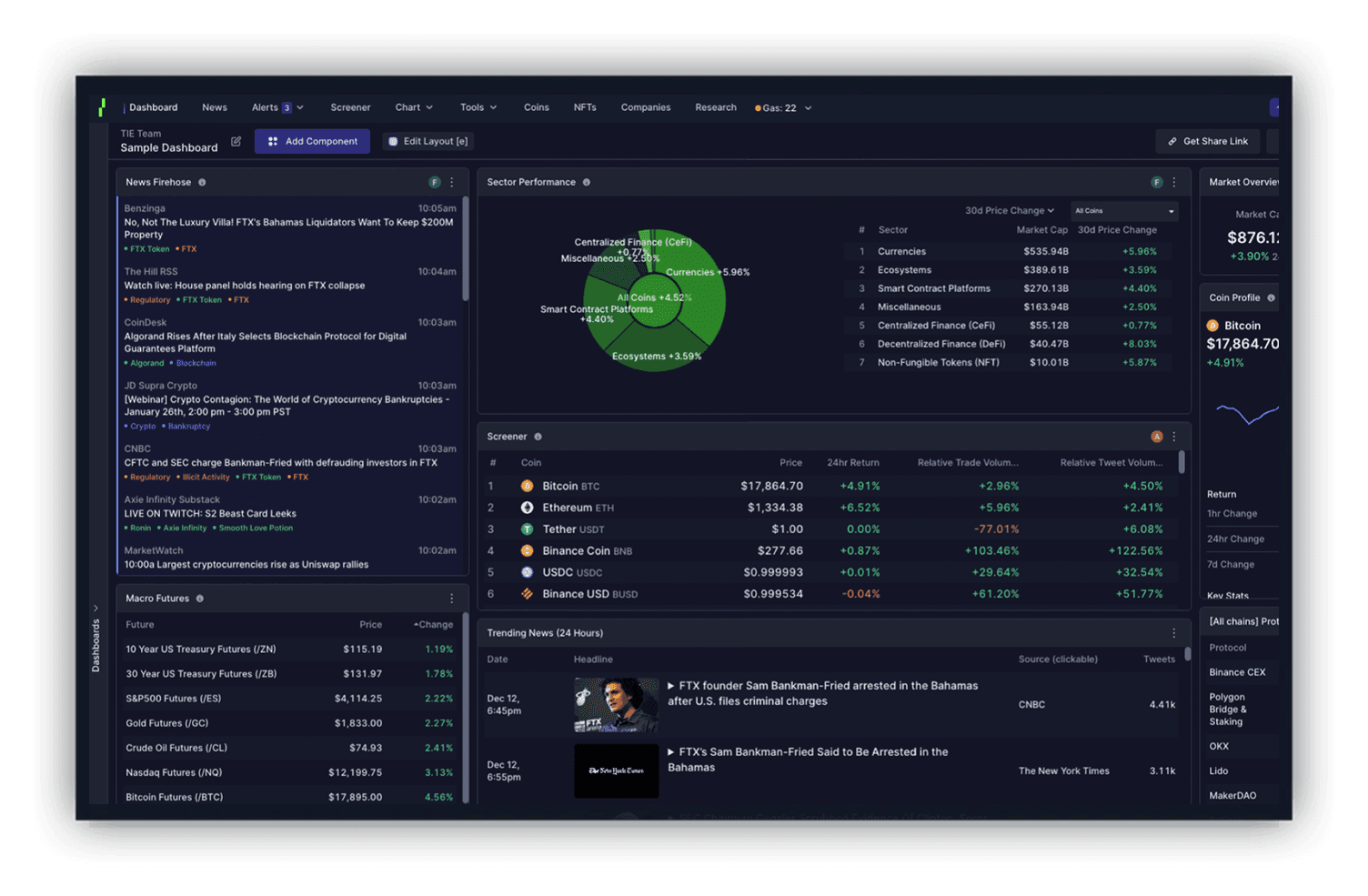The width and height of the screenshot is (1368, 896).
Task: Click the Tether icon in Screener row
Action: point(527,529)
